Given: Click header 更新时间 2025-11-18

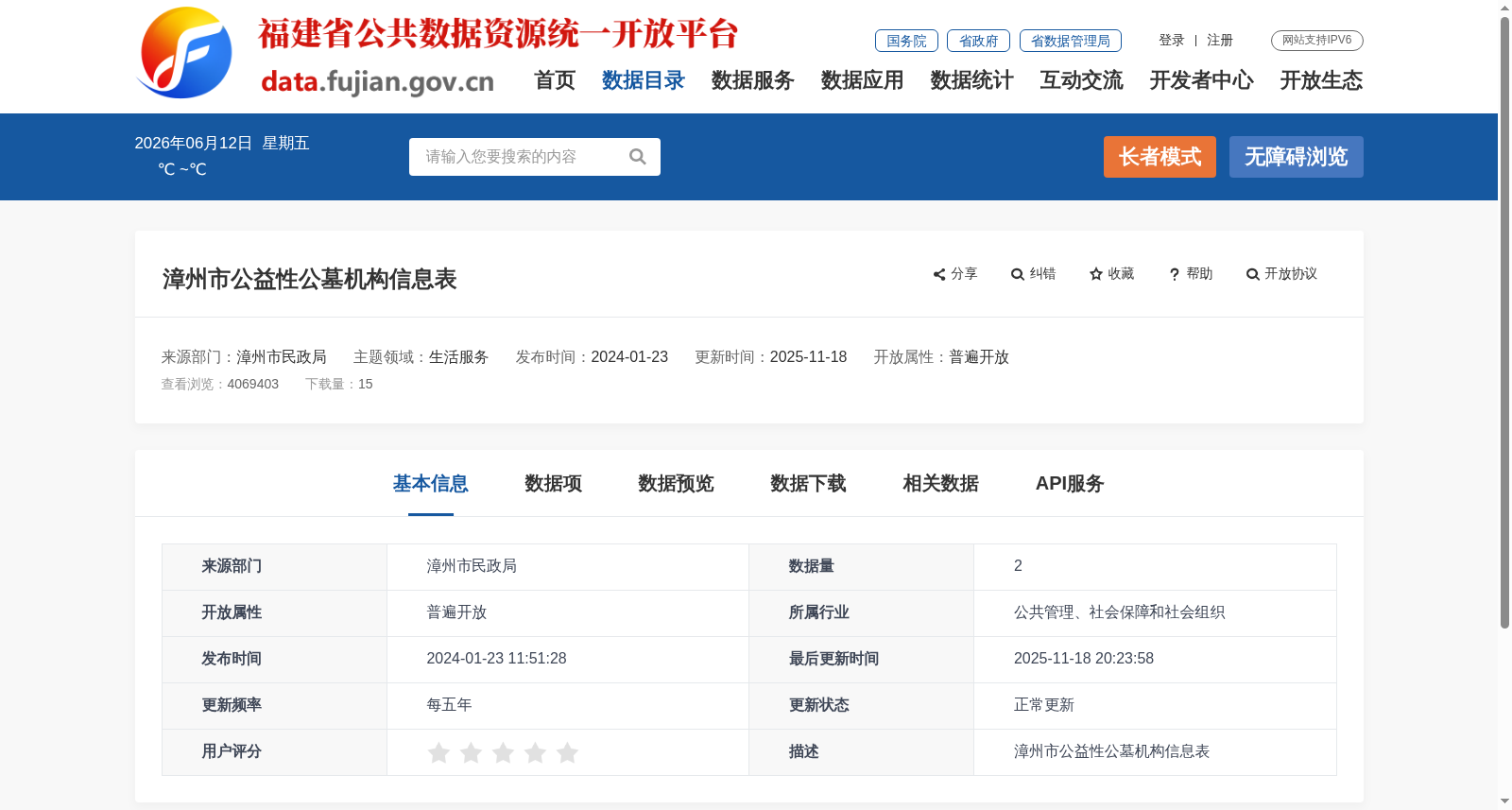Looking at the screenshot, I should point(771,357).
